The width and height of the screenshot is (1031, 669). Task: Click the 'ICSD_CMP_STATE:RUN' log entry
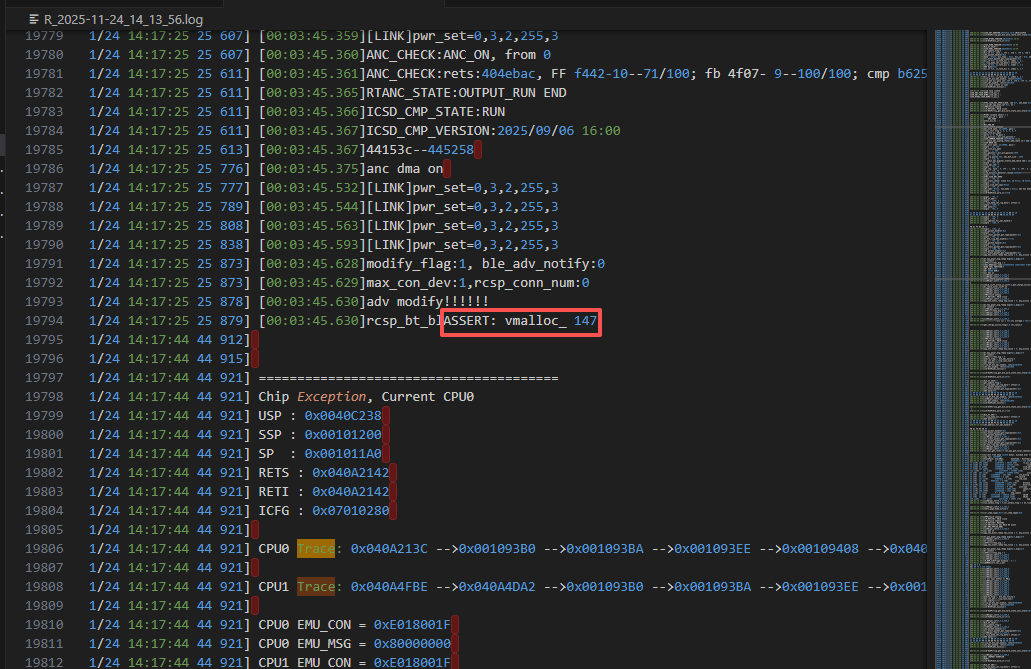435,112
